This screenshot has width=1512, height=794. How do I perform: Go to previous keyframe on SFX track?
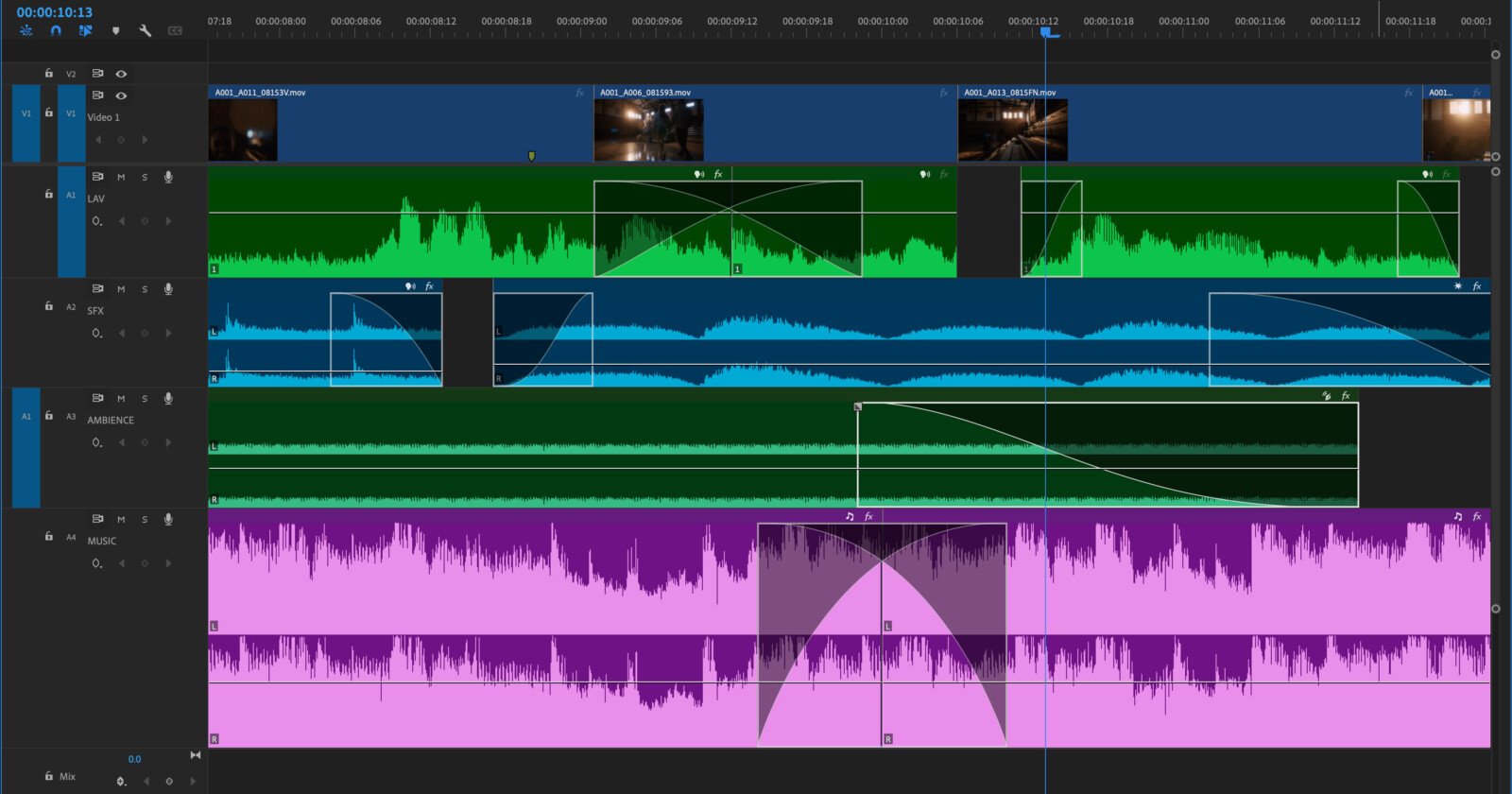[121, 333]
